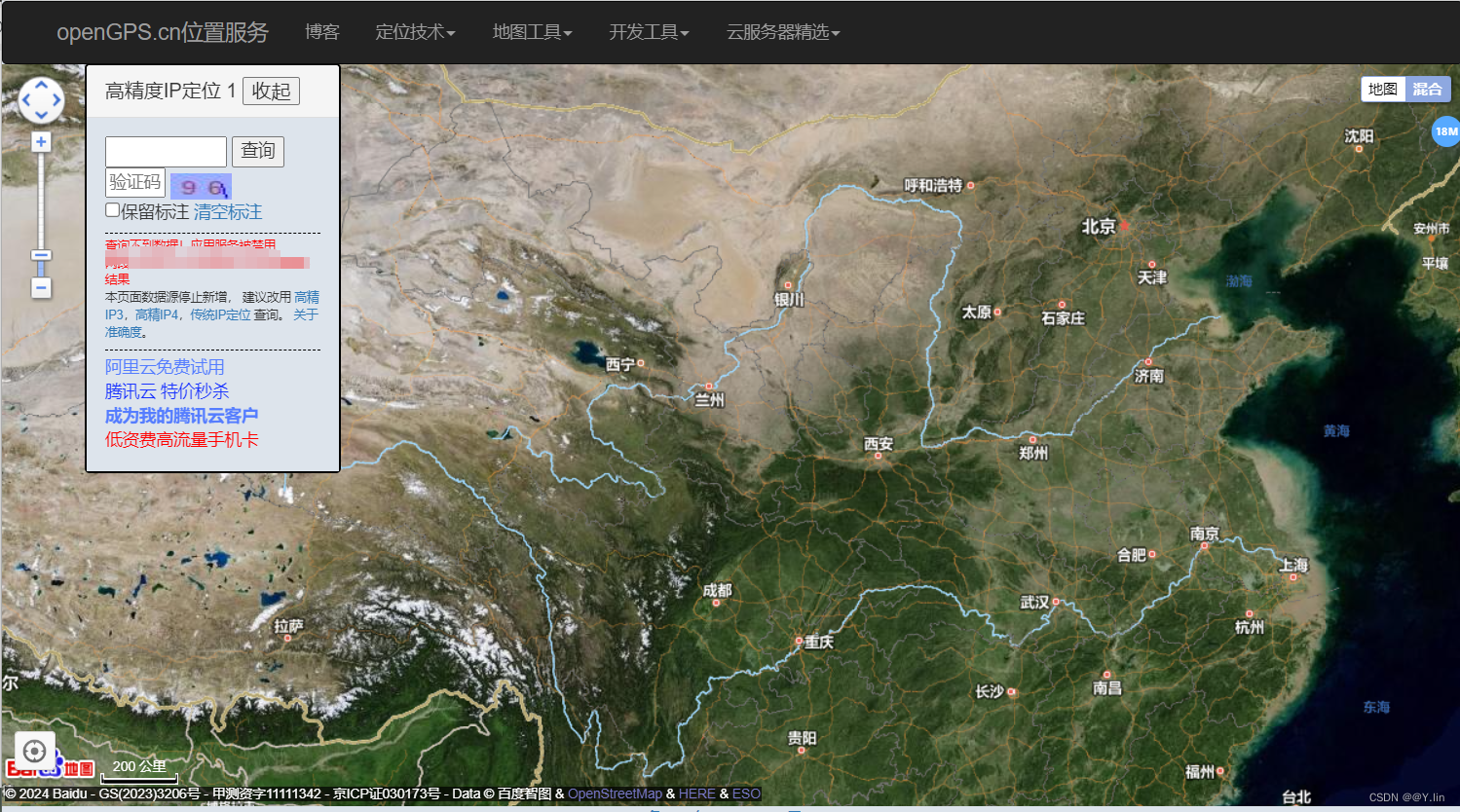The height and width of the screenshot is (812, 1460).
Task: Click the 南昌 city label
Action: pyautogui.click(x=1107, y=687)
